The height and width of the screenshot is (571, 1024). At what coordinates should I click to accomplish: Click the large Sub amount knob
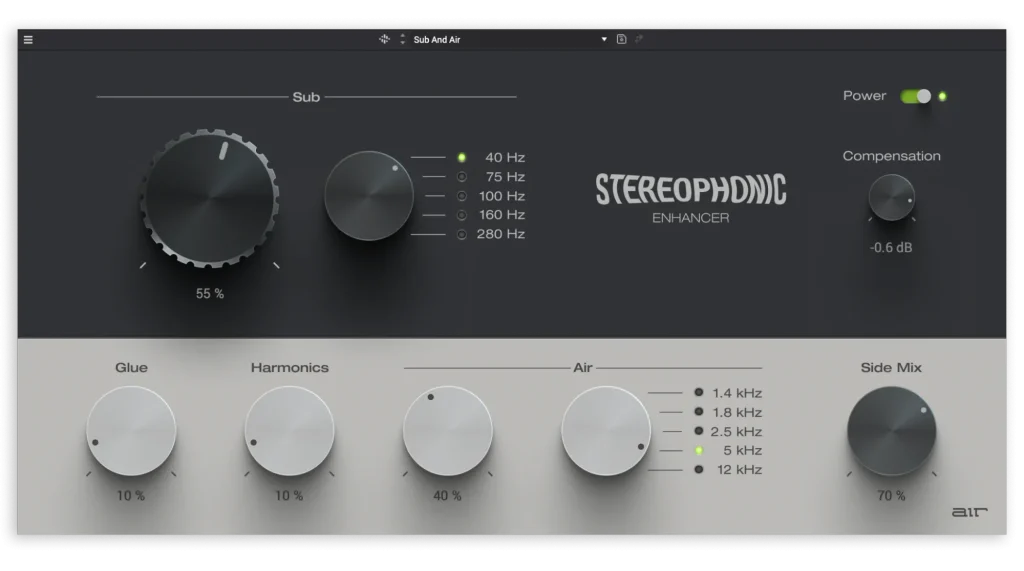coord(210,198)
